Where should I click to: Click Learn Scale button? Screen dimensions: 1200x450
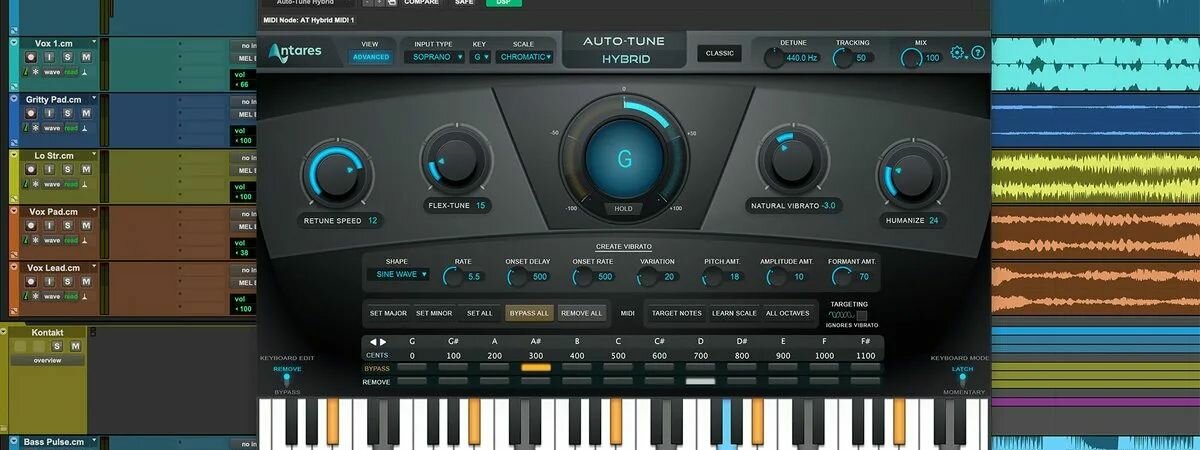point(734,313)
